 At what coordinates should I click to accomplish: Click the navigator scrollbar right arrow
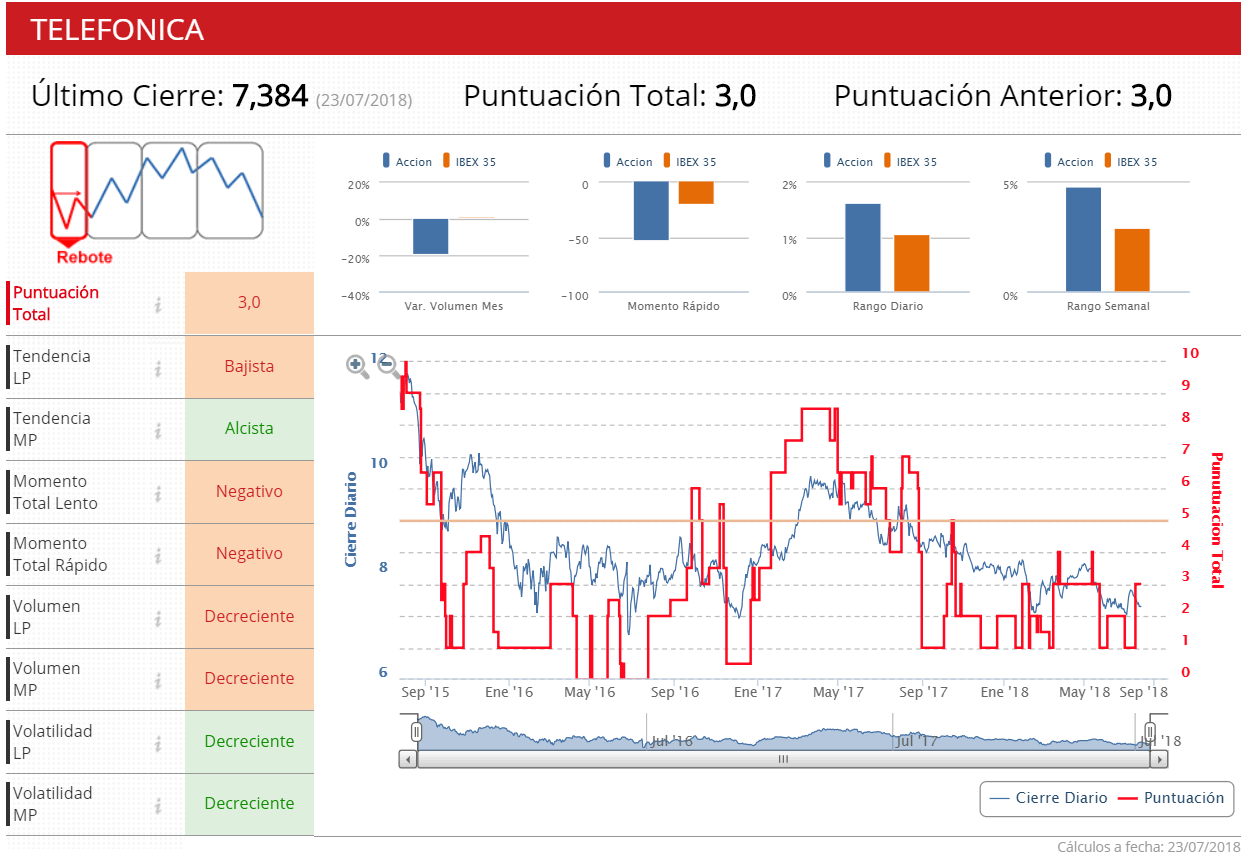pos(1158,759)
